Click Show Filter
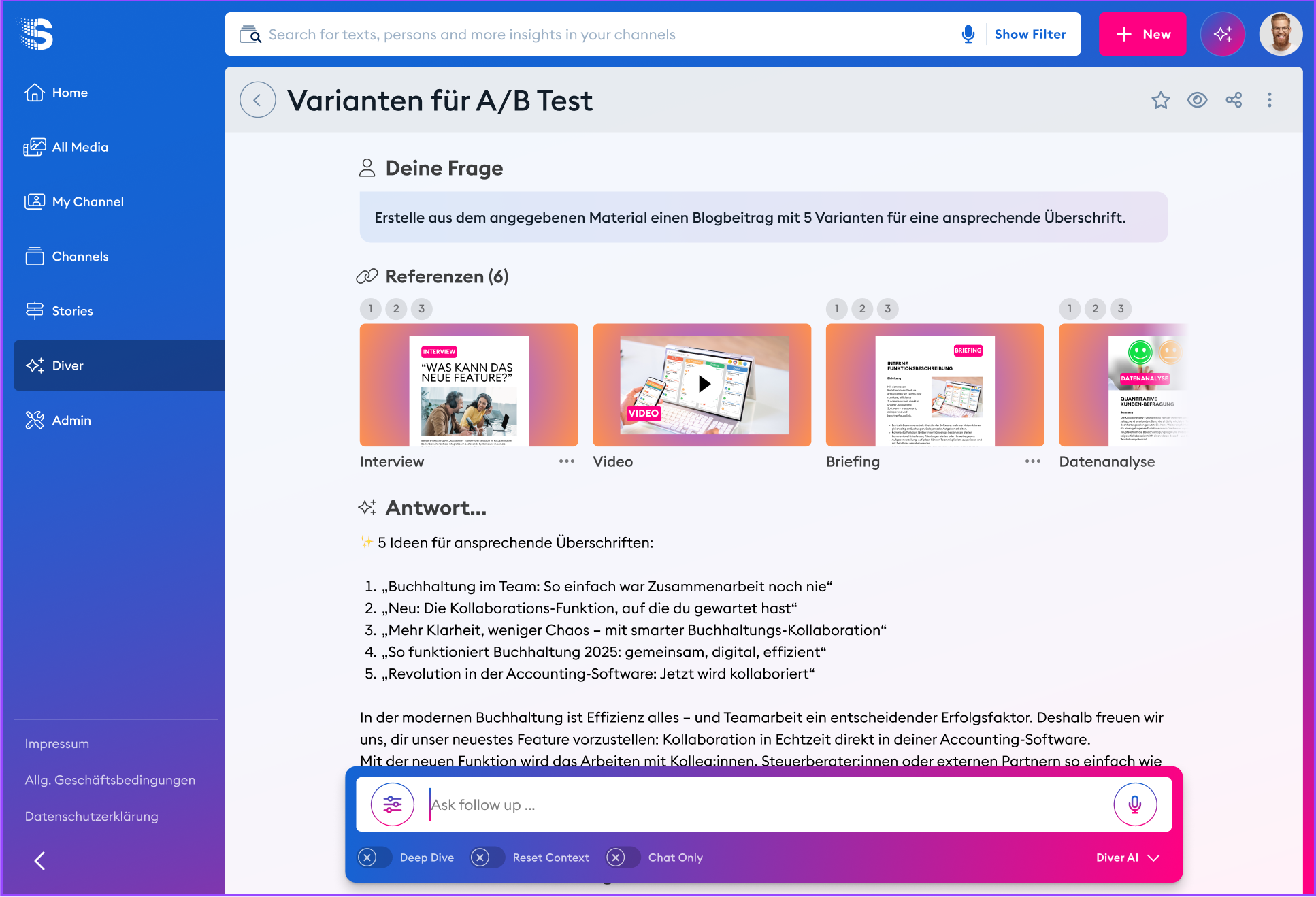Image resolution: width=1316 pixels, height=897 pixels. tap(1030, 34)
